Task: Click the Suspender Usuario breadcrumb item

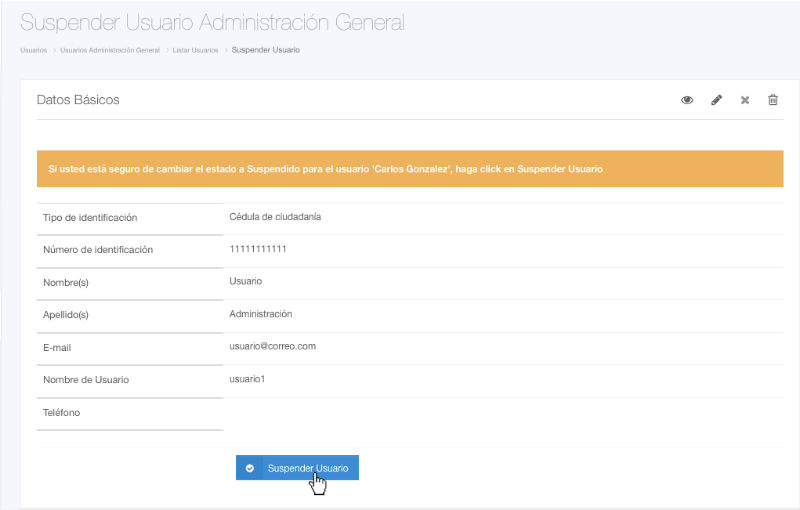Action: 265,50
